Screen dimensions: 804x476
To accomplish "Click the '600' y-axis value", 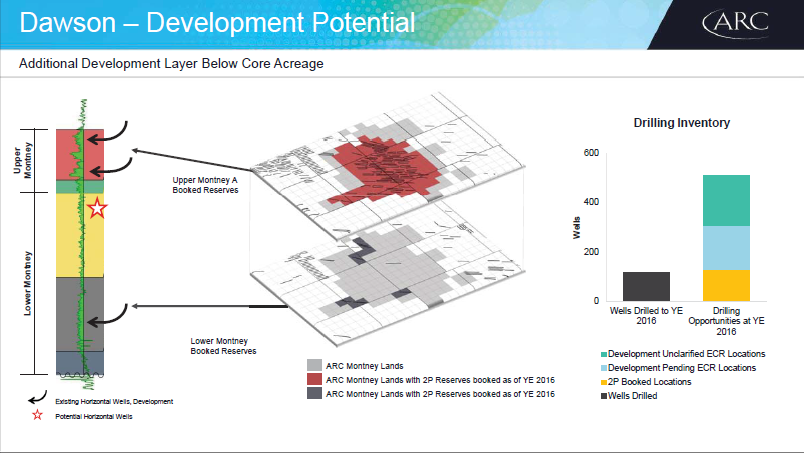I will (x=591, y=153).
